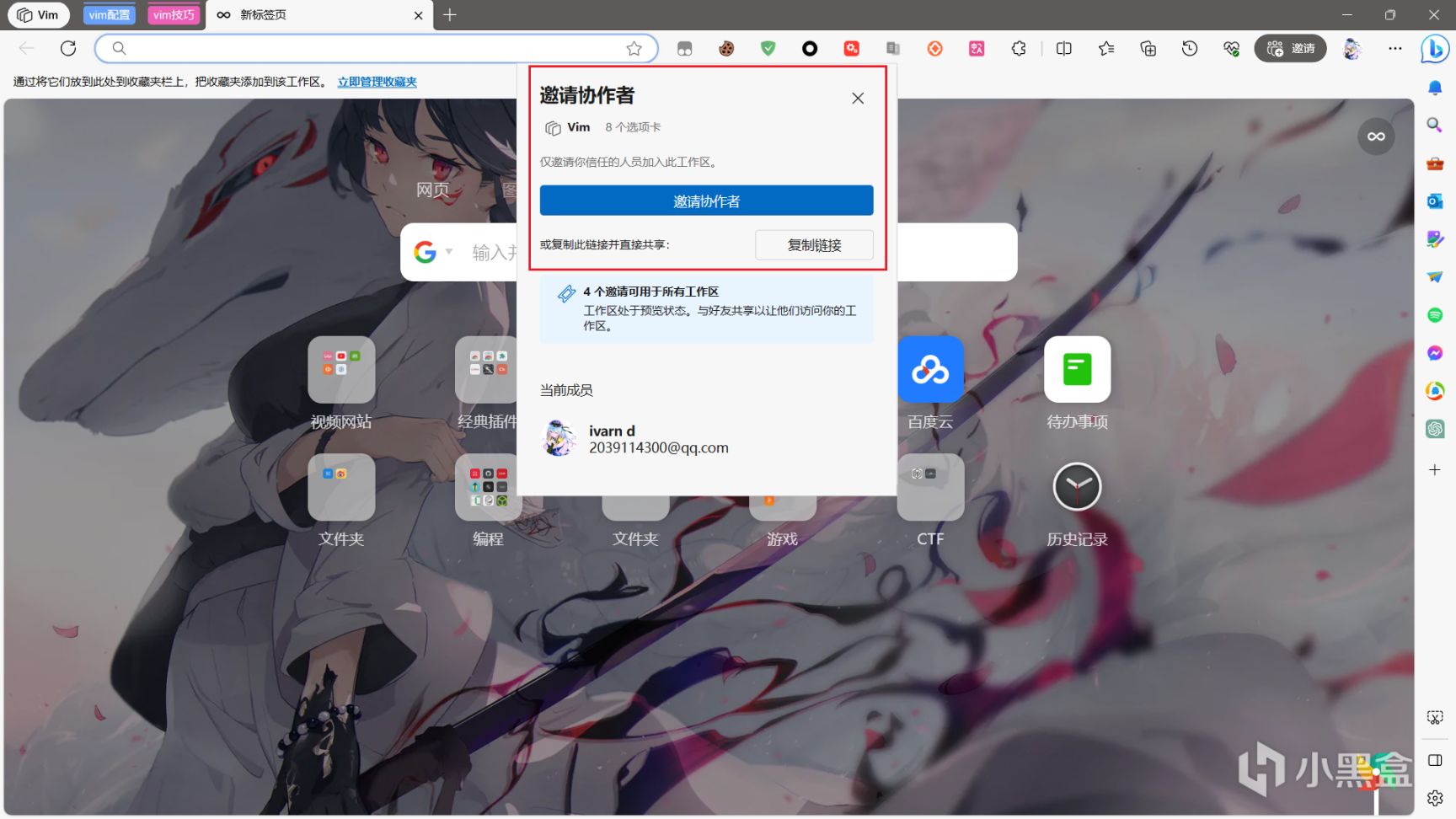The width and height of the screenshot is (1456, 819).
Task: Open the pink translate extension icon
Action: pos(977,49)
